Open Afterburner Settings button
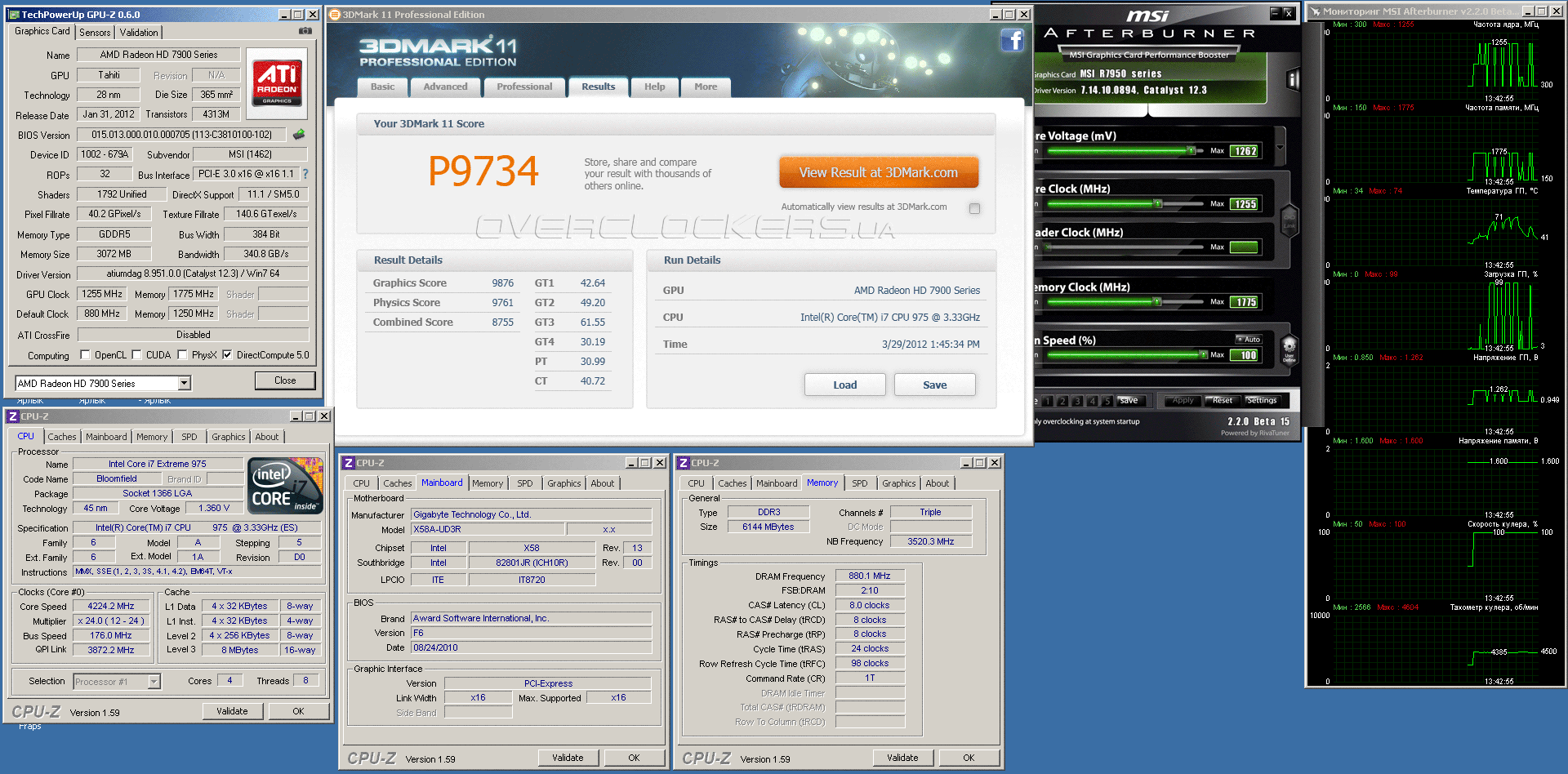1568x774 pixels. tap(1262, 401)
